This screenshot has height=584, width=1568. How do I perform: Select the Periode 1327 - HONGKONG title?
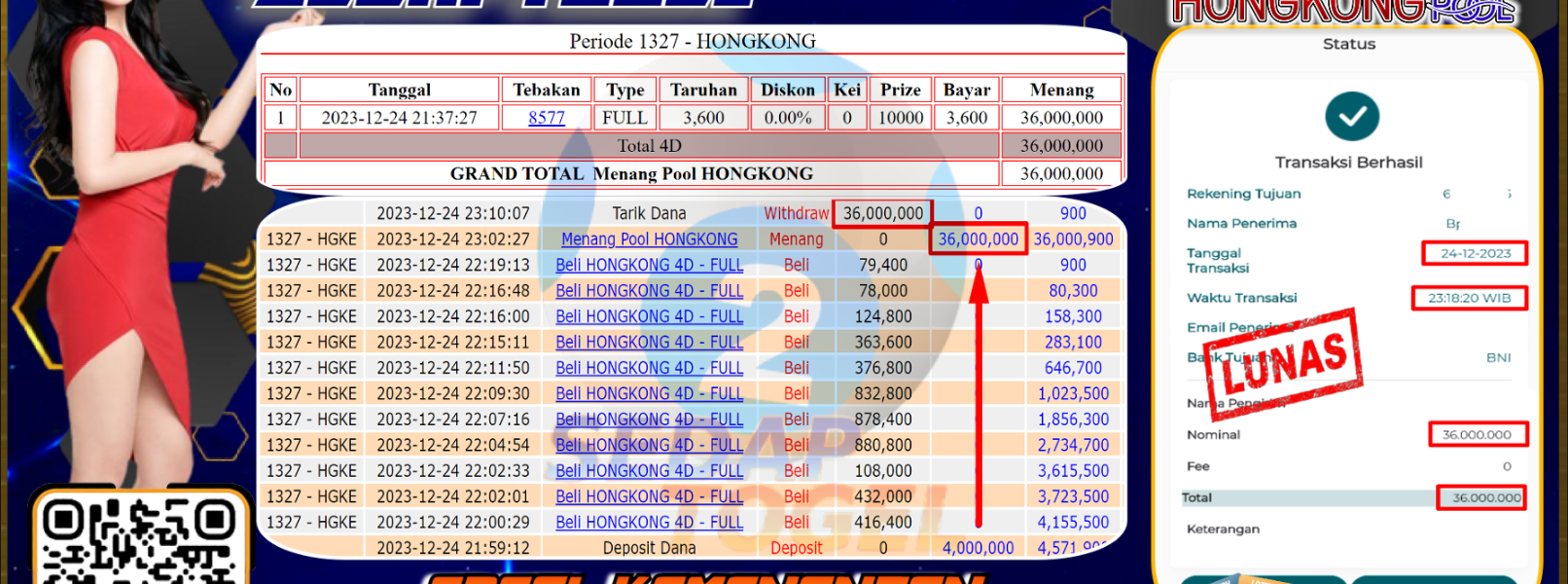(x=693, y=41)
